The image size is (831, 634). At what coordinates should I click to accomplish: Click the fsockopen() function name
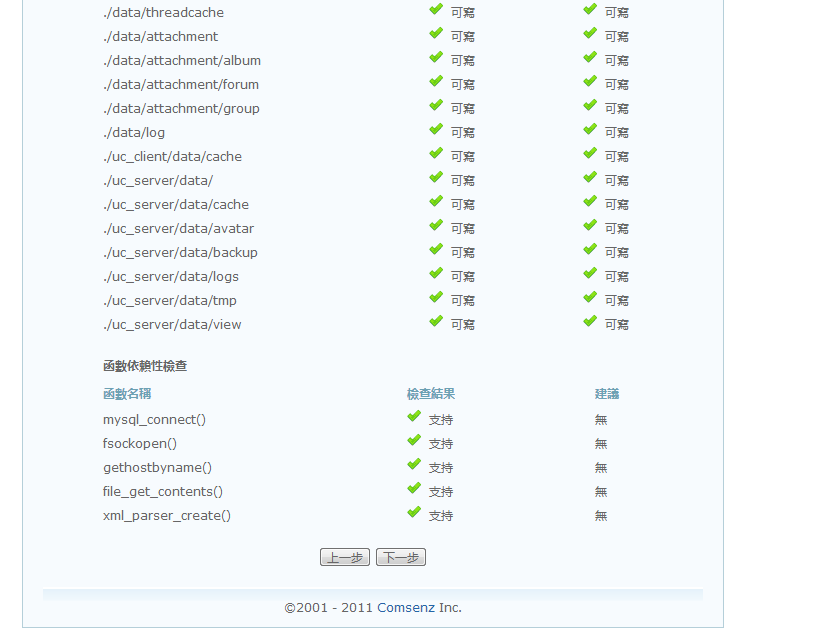click(140, 444)
